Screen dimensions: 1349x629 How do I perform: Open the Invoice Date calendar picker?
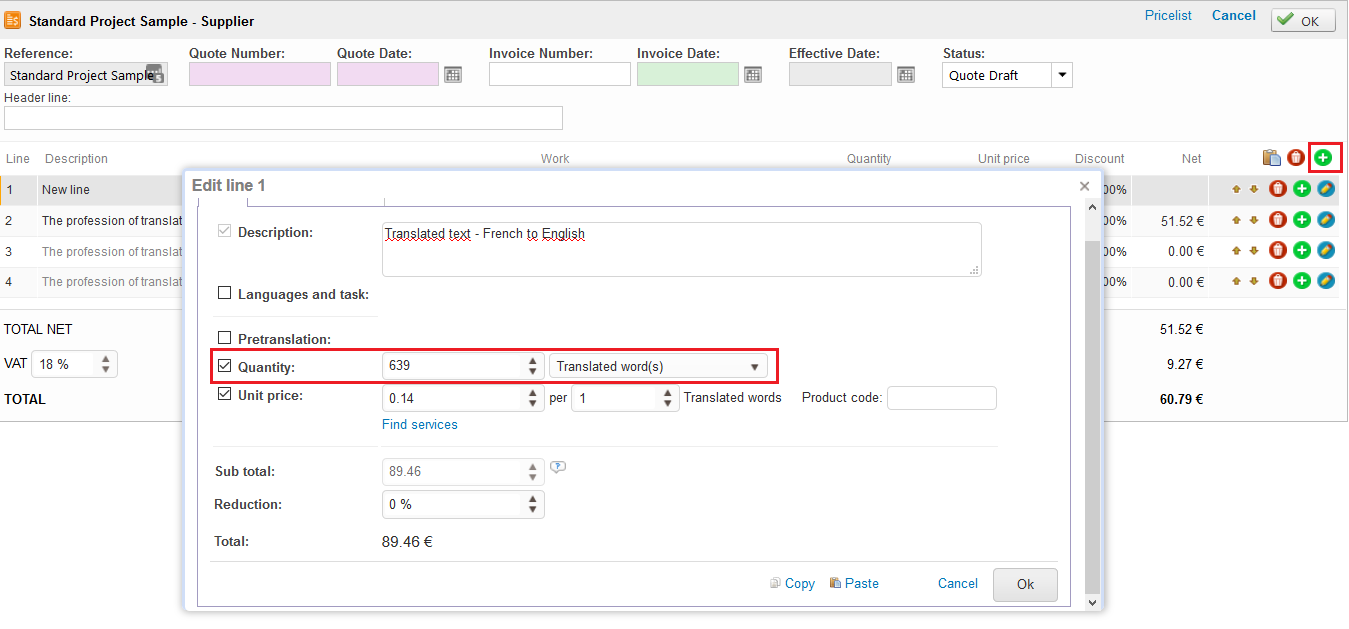pyautogui.click(x=753, y=75)
